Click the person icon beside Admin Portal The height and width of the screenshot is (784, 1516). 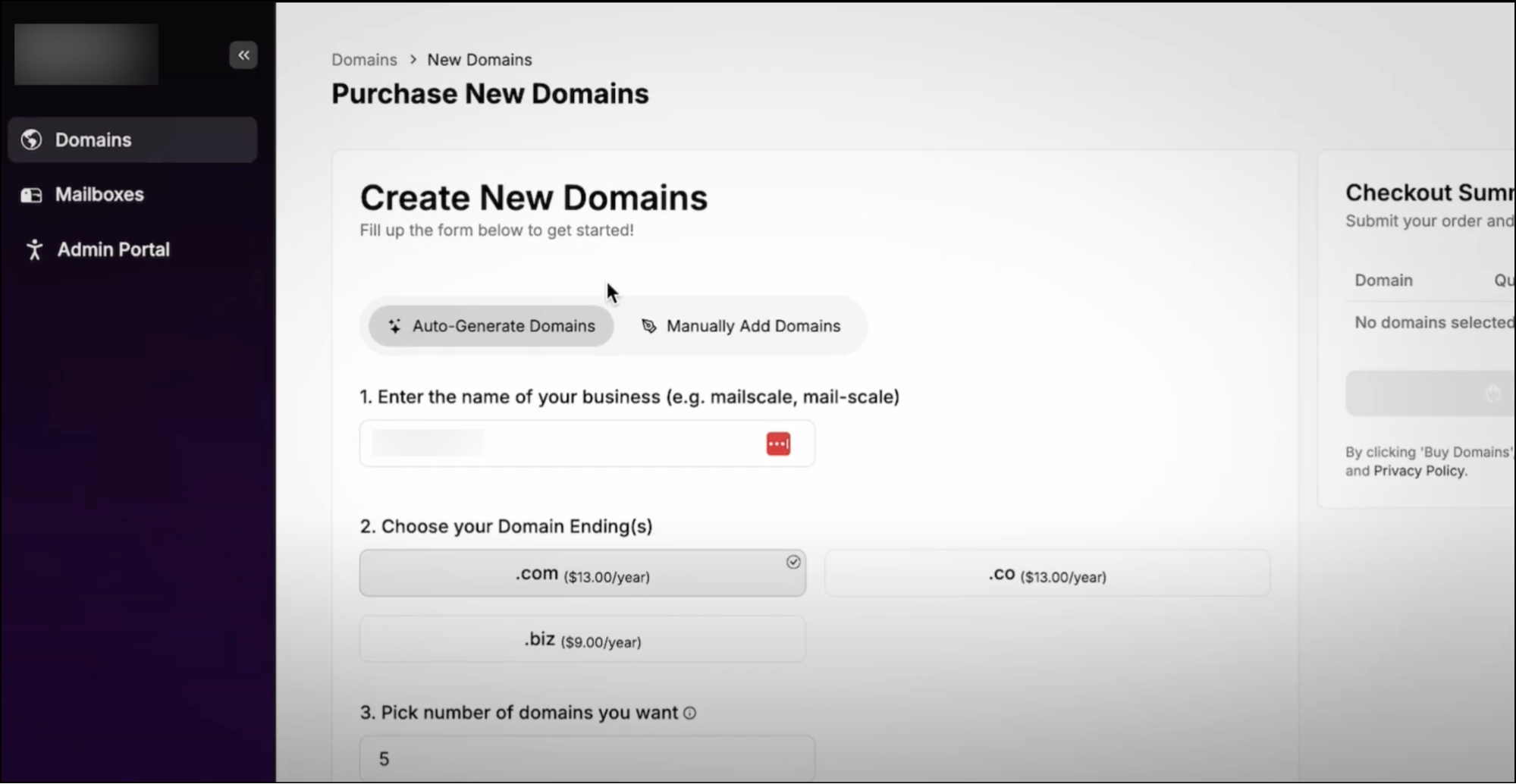[x=34, y=249]
